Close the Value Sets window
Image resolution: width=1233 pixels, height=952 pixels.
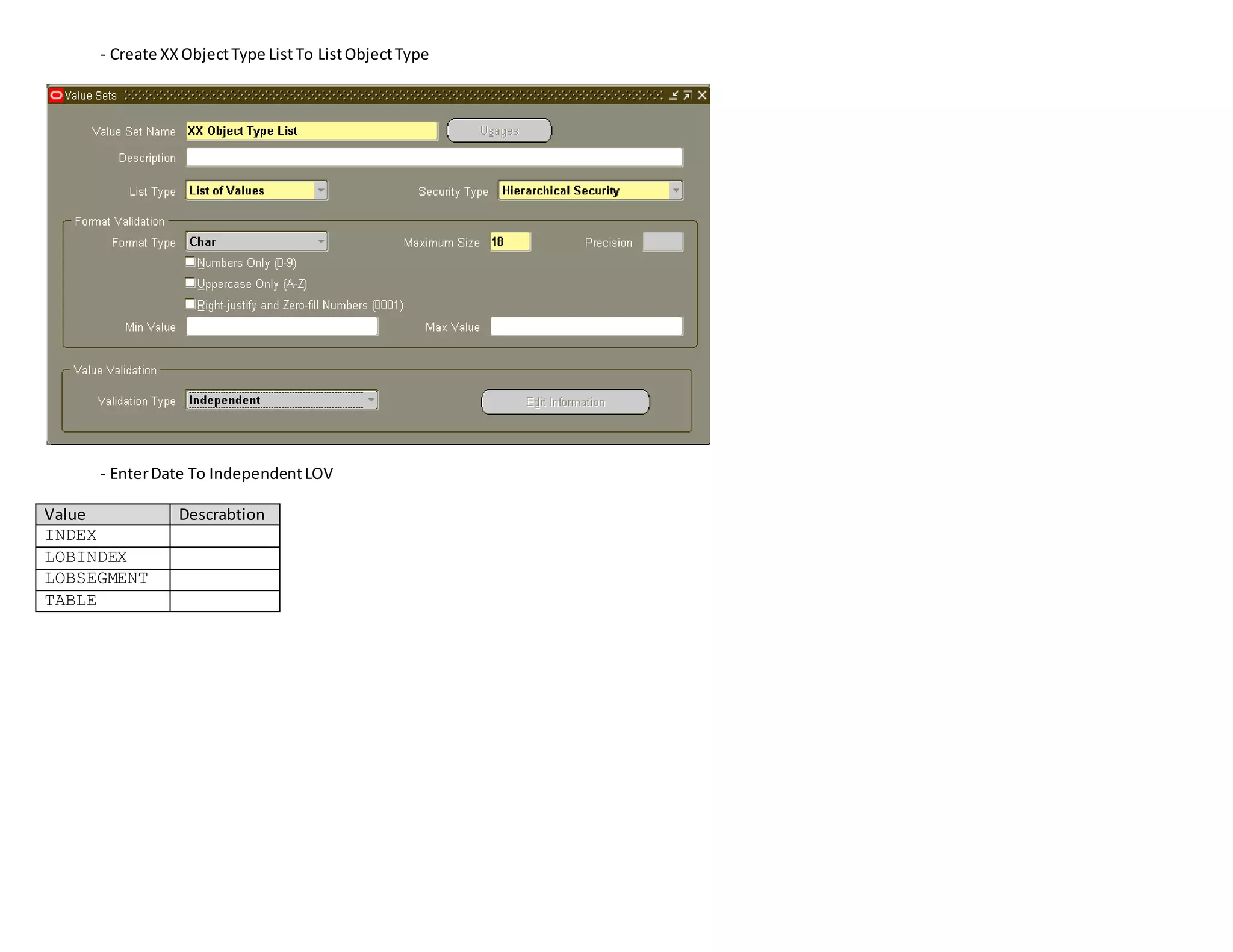pos(702,95)
